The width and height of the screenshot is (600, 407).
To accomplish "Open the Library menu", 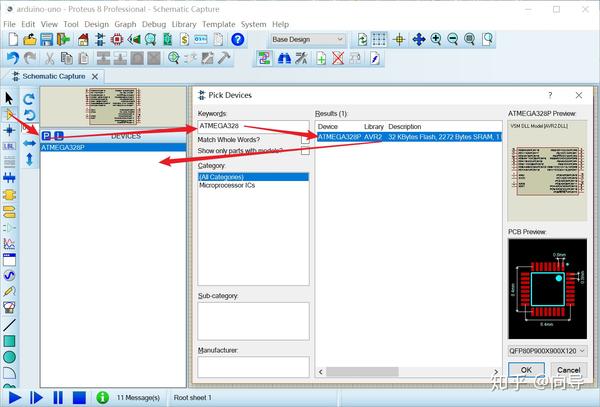I will pyautogui.click(x=184, y=24).
